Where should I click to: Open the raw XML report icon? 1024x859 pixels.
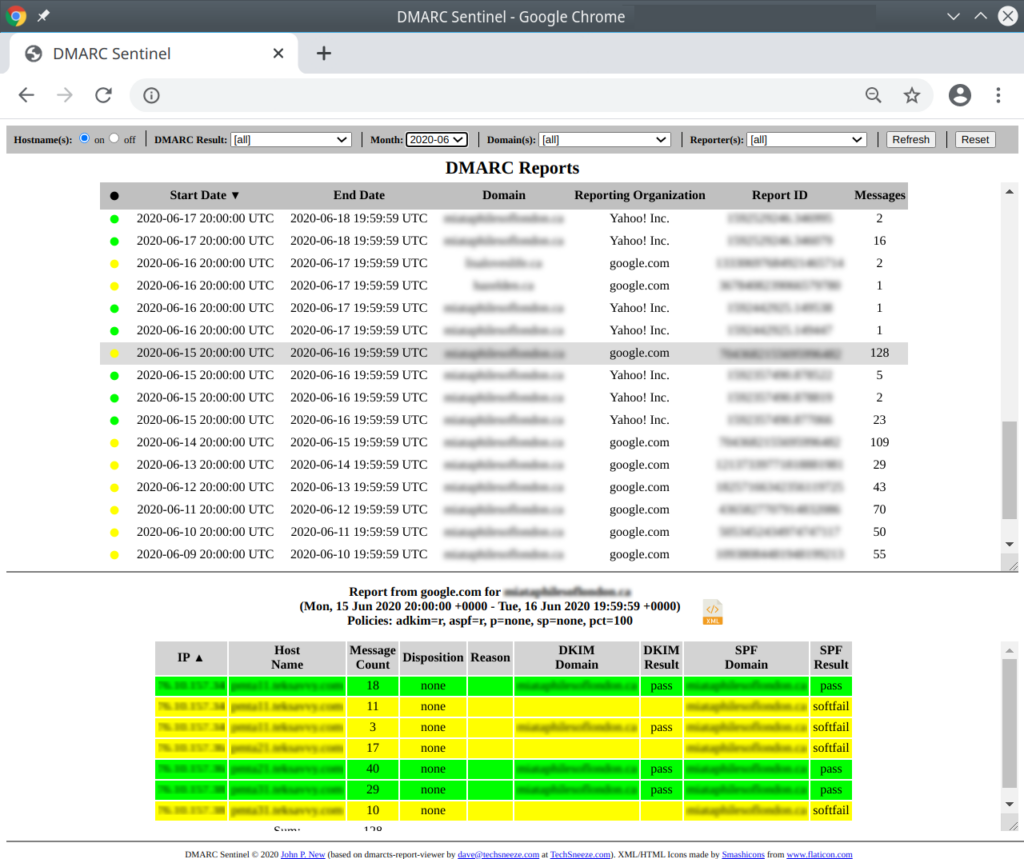(x=712, y=611)
